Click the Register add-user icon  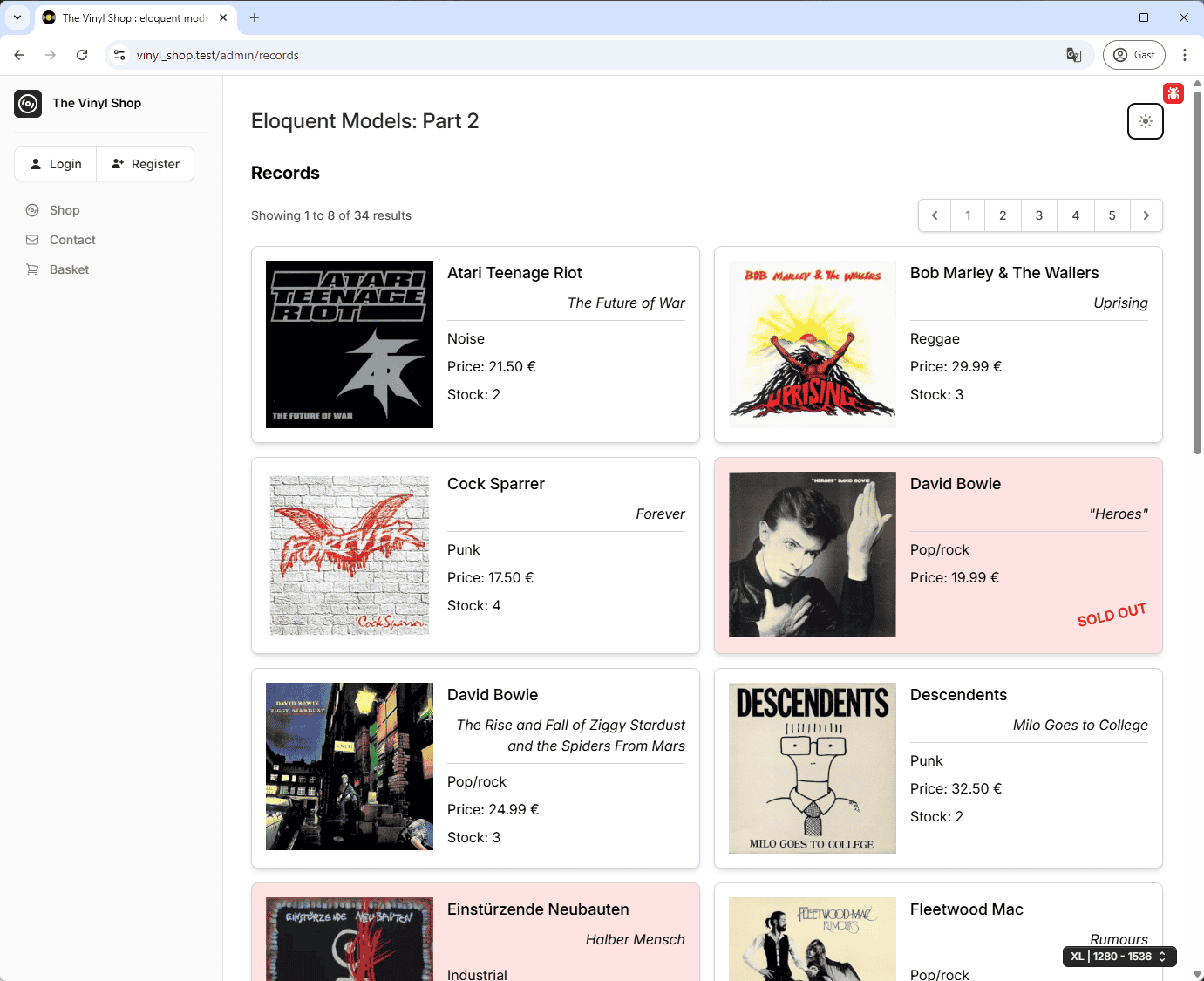[118, 164]
